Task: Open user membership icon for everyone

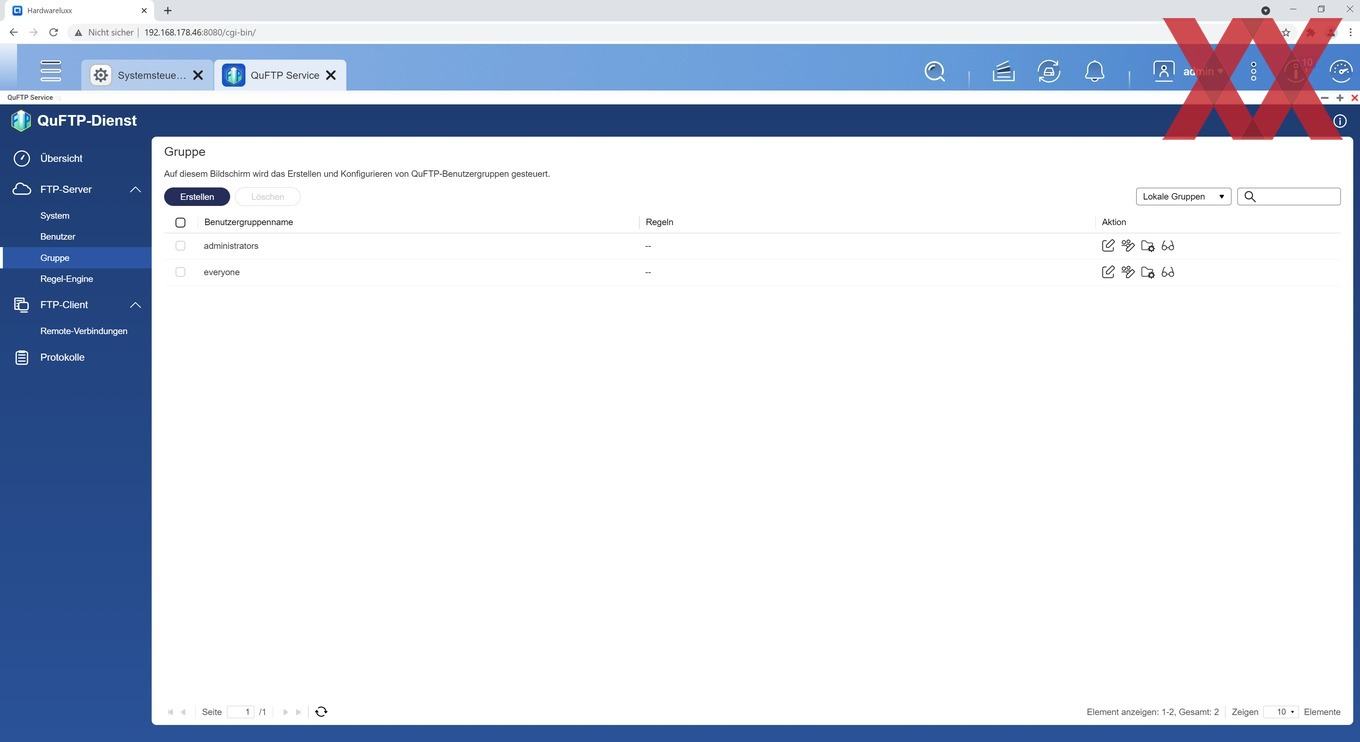Action: click(x=1128, y=272)
